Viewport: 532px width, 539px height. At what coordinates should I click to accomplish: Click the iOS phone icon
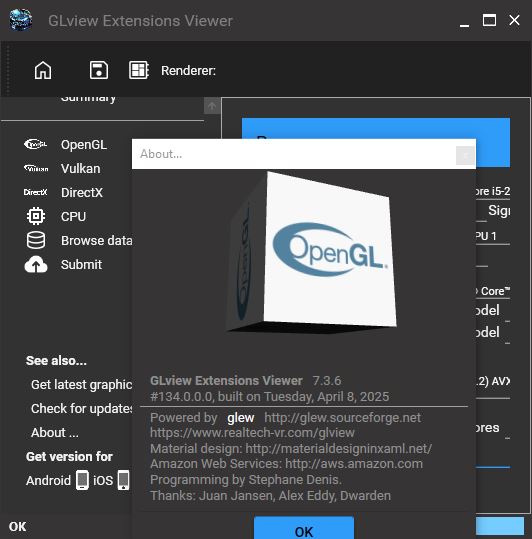123,480
